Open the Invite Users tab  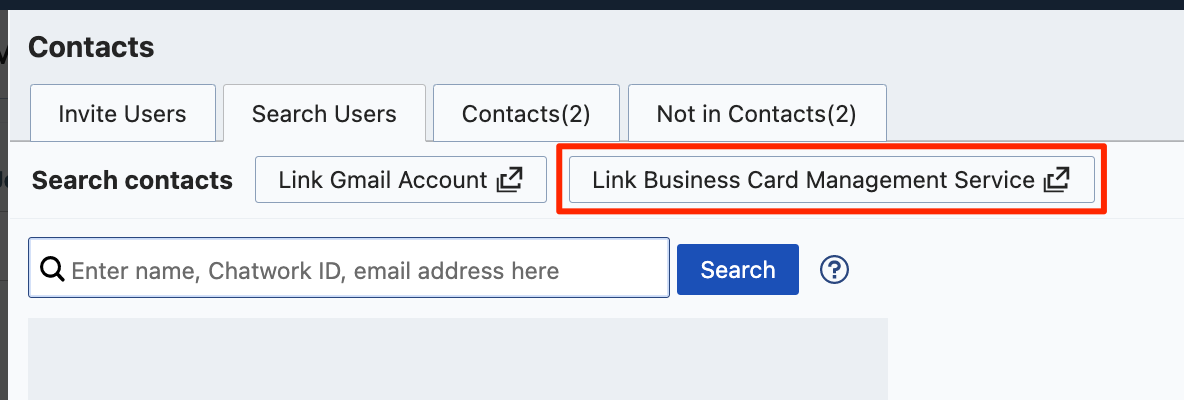pos(122,113)
